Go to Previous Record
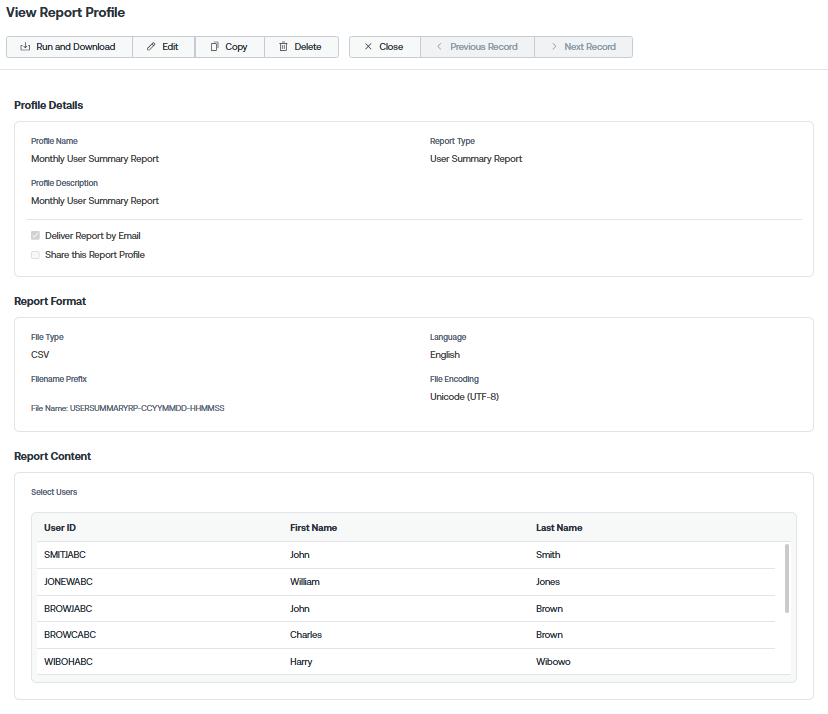828x714 pixels. 477,47
